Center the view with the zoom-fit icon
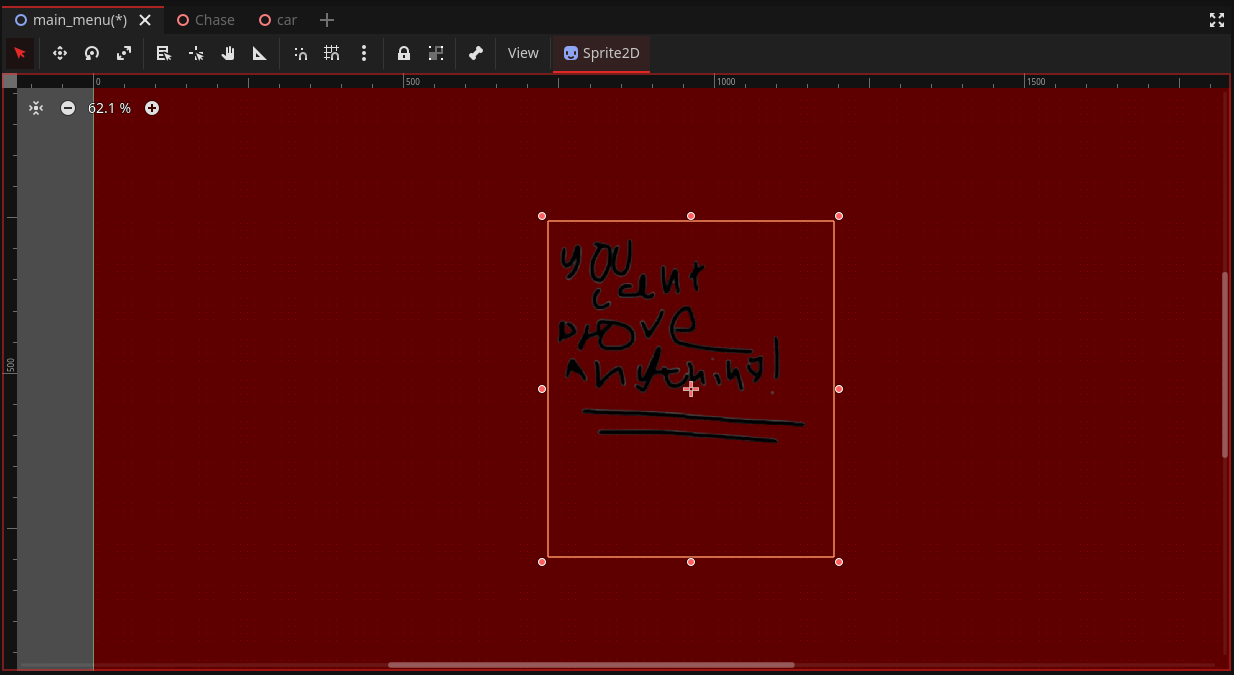Viewport: 1234px width, 675px height. [36, 108]
